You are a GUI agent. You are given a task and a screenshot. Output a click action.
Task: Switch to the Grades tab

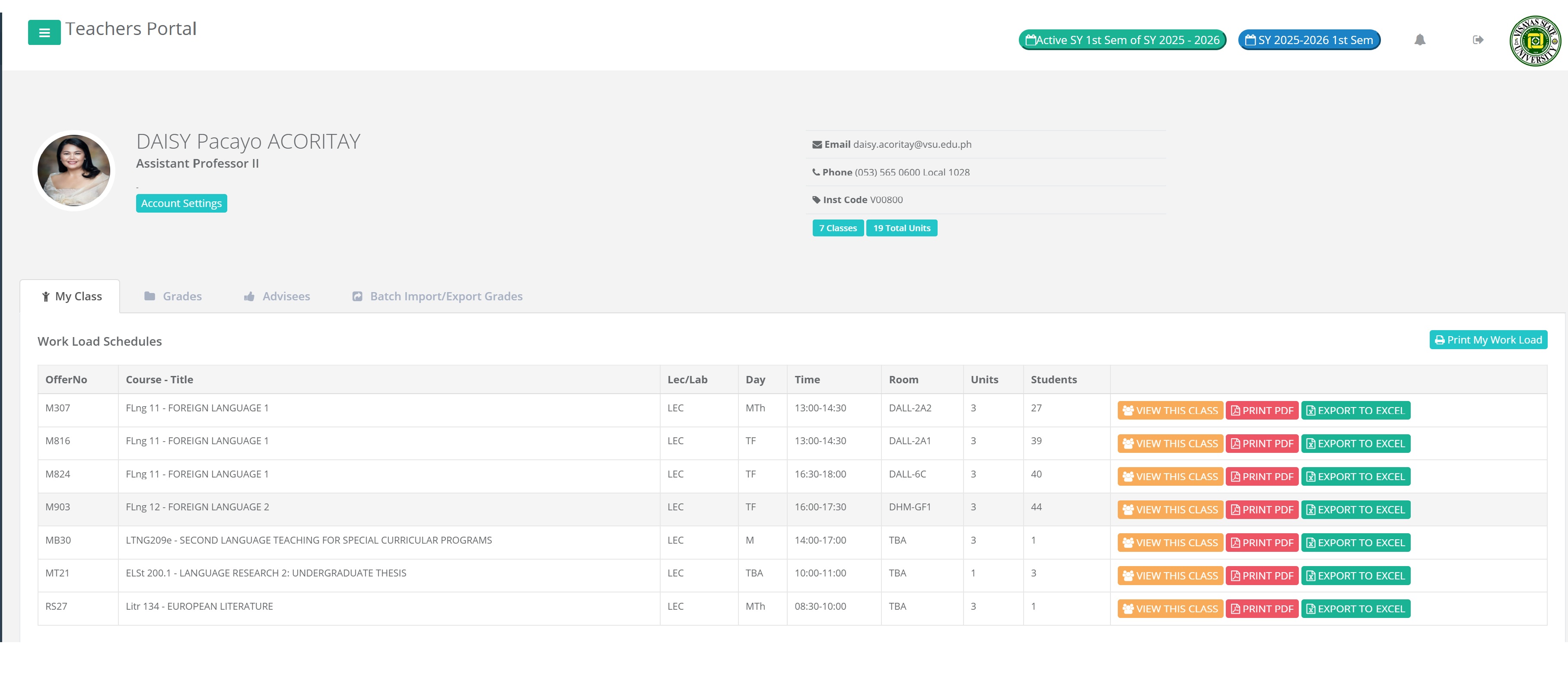(x=173, y=296)
